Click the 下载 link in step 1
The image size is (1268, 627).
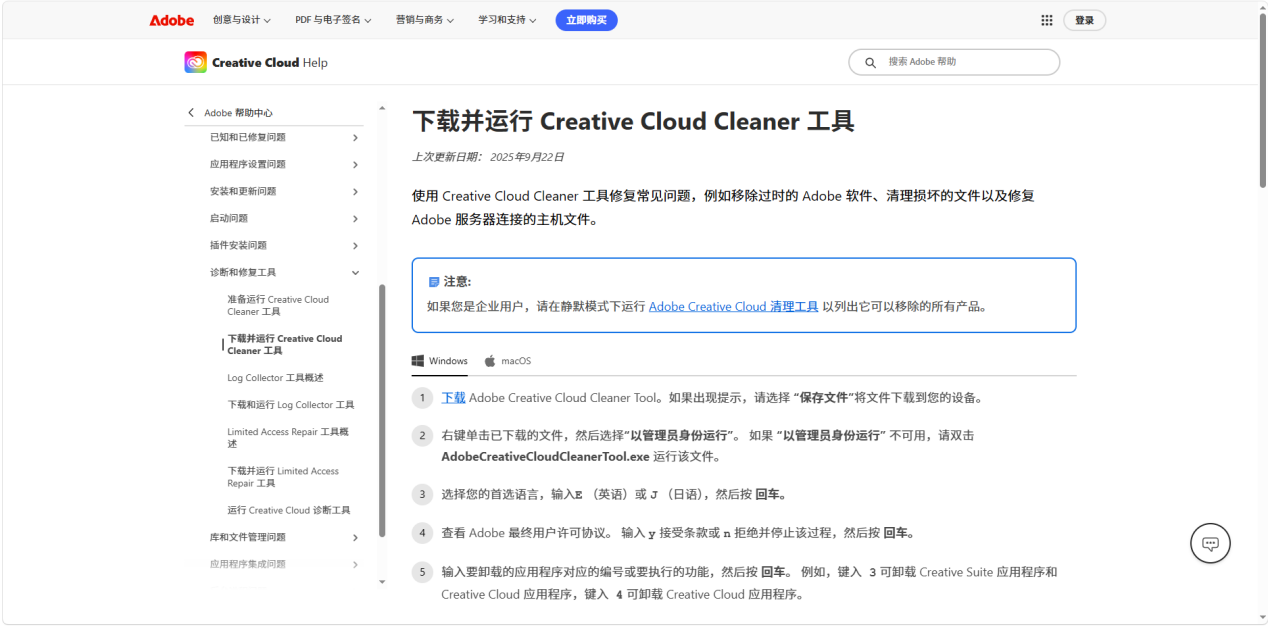pos(453,398)
